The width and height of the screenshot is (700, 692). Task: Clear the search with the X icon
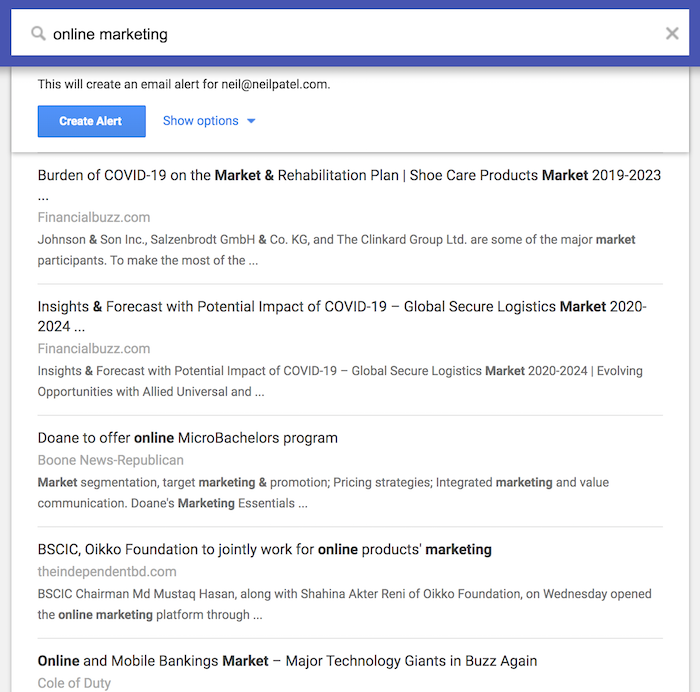[x=672, y=33]
